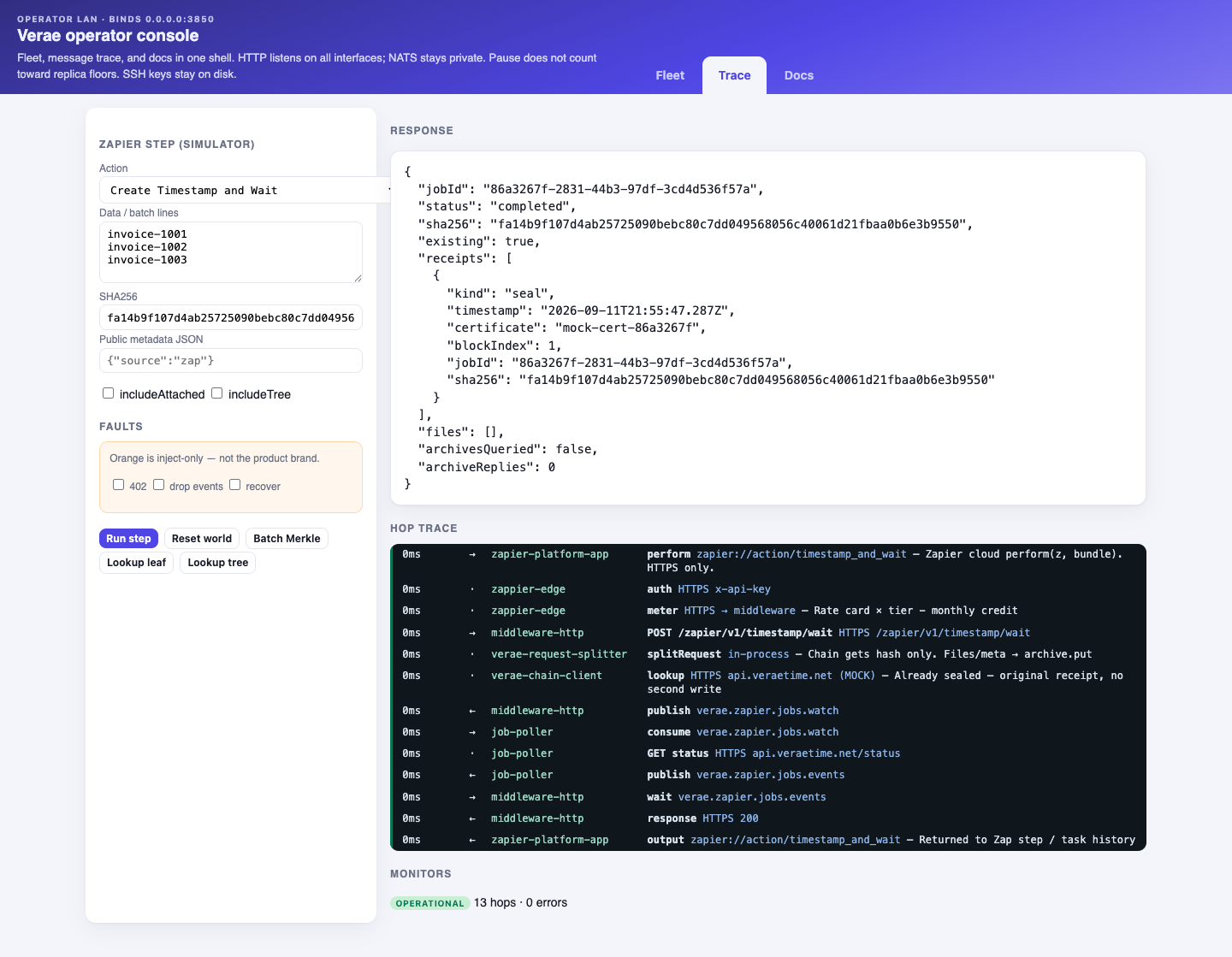The image size is (1232, 957).
Task: Click the 13 hops · 0 errors summary
Action: pyautogui.click(x=520, y=902)
